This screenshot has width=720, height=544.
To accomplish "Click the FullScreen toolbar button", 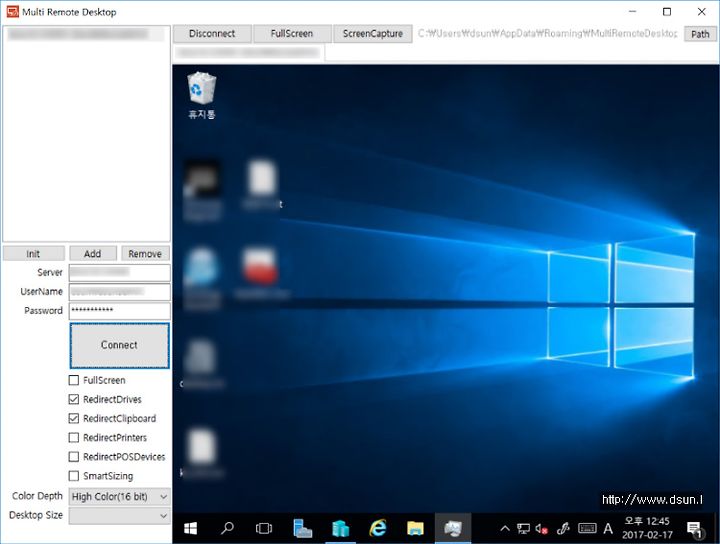I will point(292,34).
